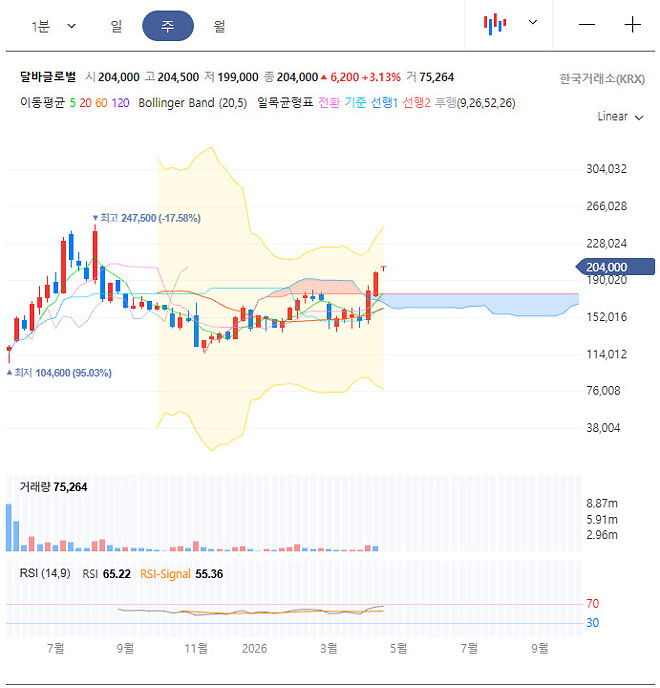The width and height of the screenshot is (660, 688).
Task: Click the 70 RSI overbought level
Action: pyautogui.click(x=592, y=604)
